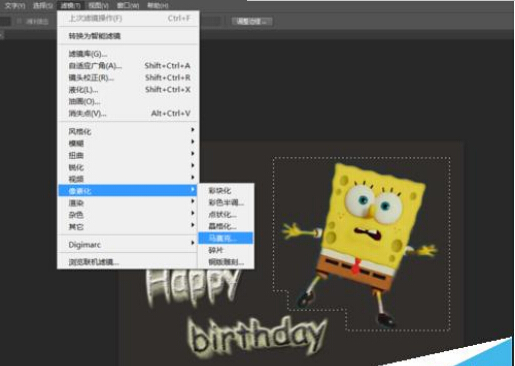Image resolution: width=515 pixels, height=366 pixels.
Task: Click the highlighted 马赛克... filter entry
Action: pos(226,238)
